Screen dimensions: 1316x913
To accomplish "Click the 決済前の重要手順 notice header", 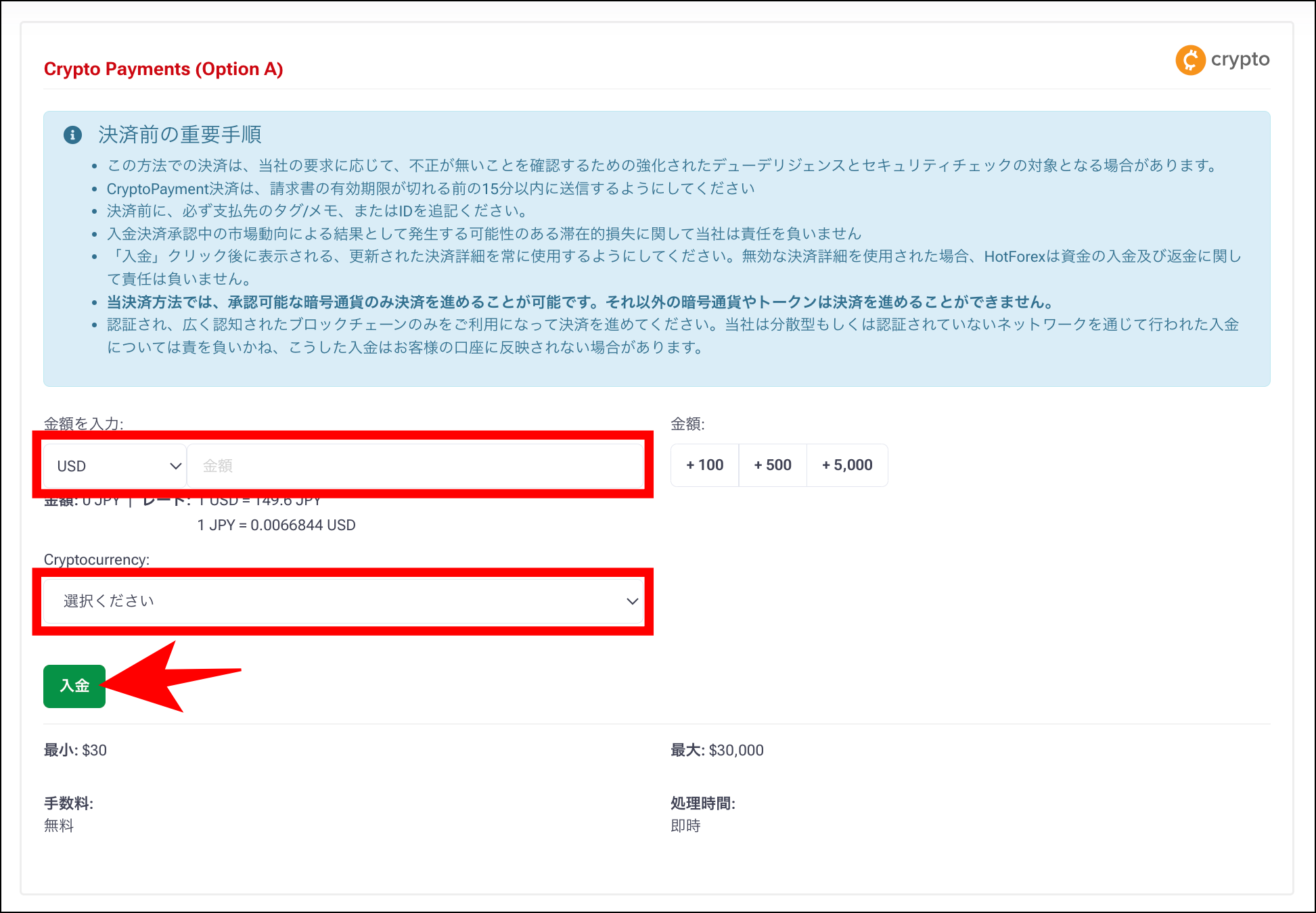I will (x=180, y=135).
